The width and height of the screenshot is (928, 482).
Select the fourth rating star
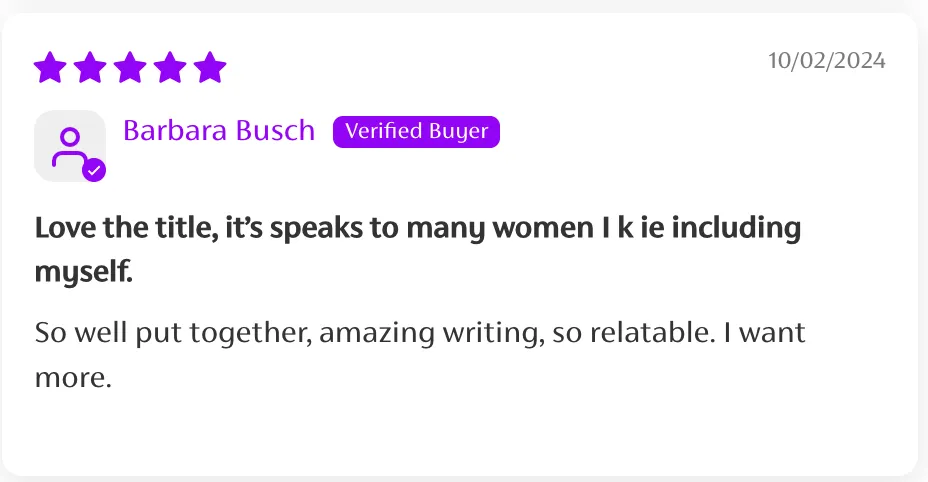170,68
